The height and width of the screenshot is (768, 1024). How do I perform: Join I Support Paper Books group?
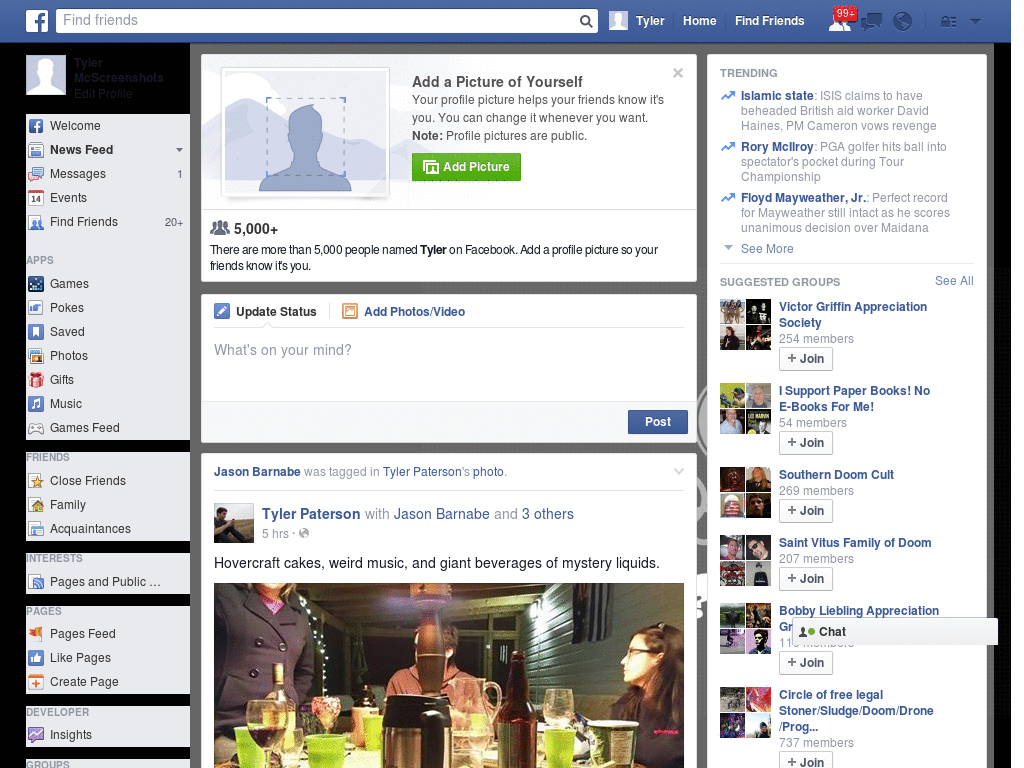pos(806,443)
